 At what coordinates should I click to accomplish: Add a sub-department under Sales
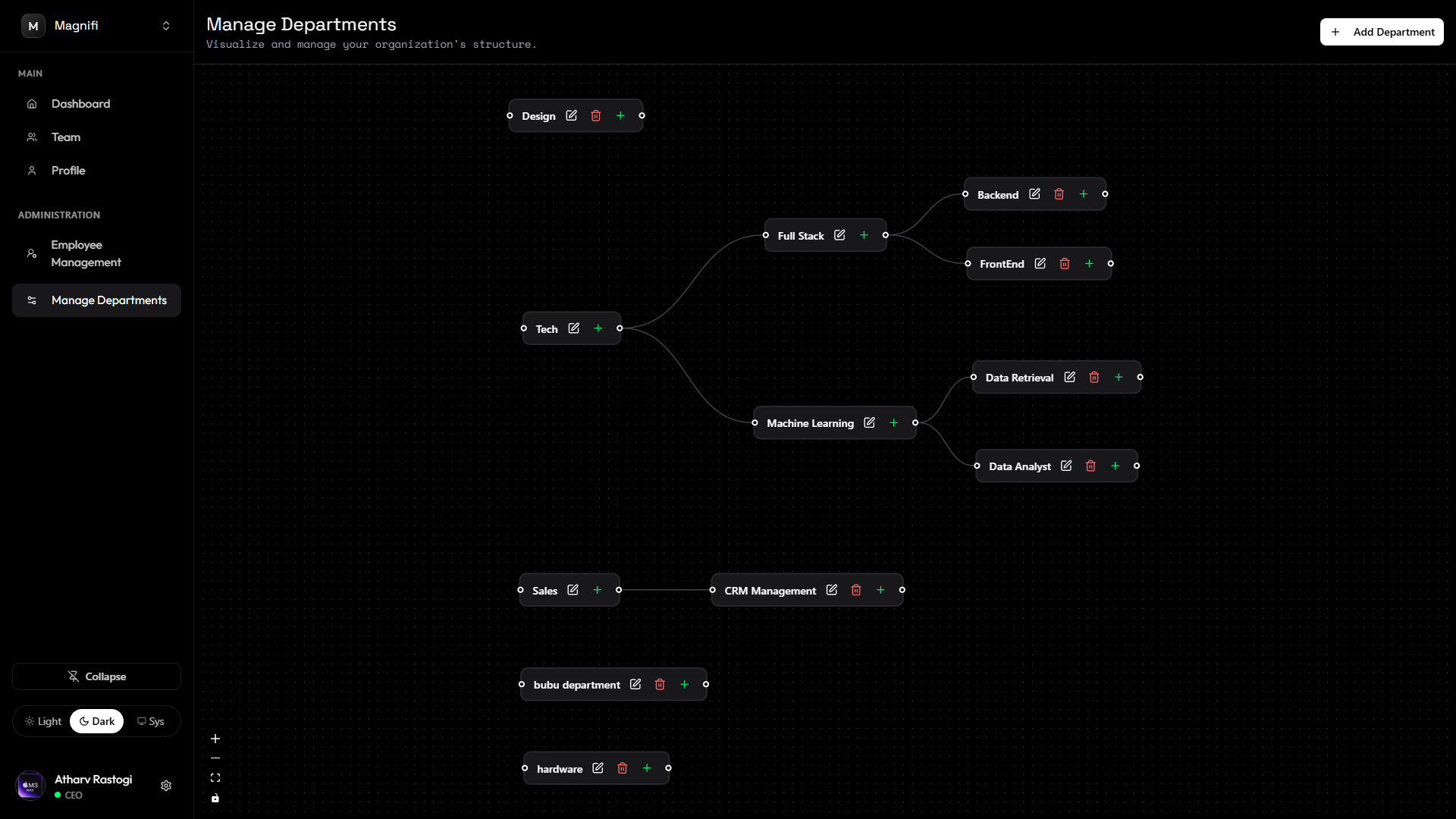[598, 589]
